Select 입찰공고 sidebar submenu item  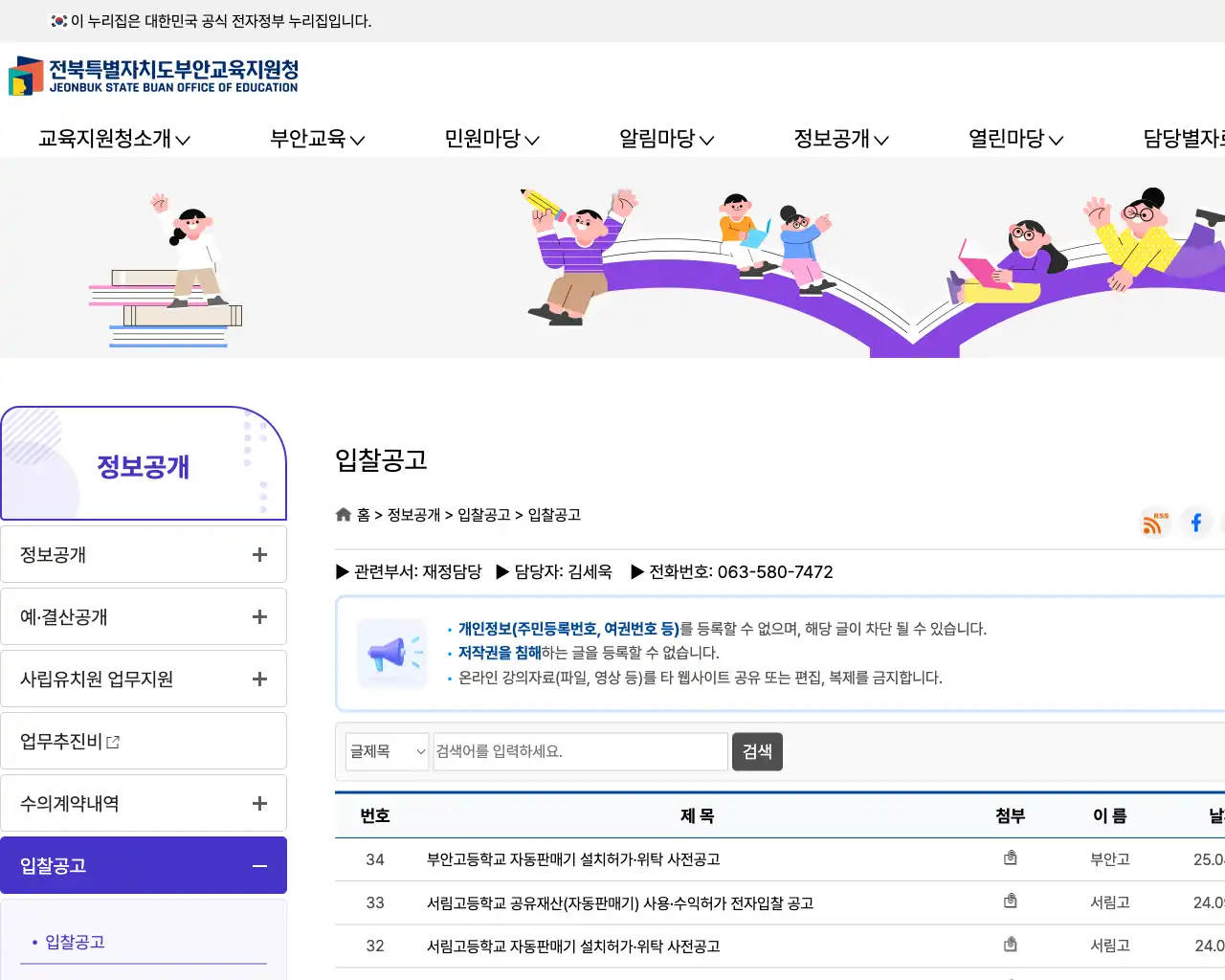pos(75,942)
